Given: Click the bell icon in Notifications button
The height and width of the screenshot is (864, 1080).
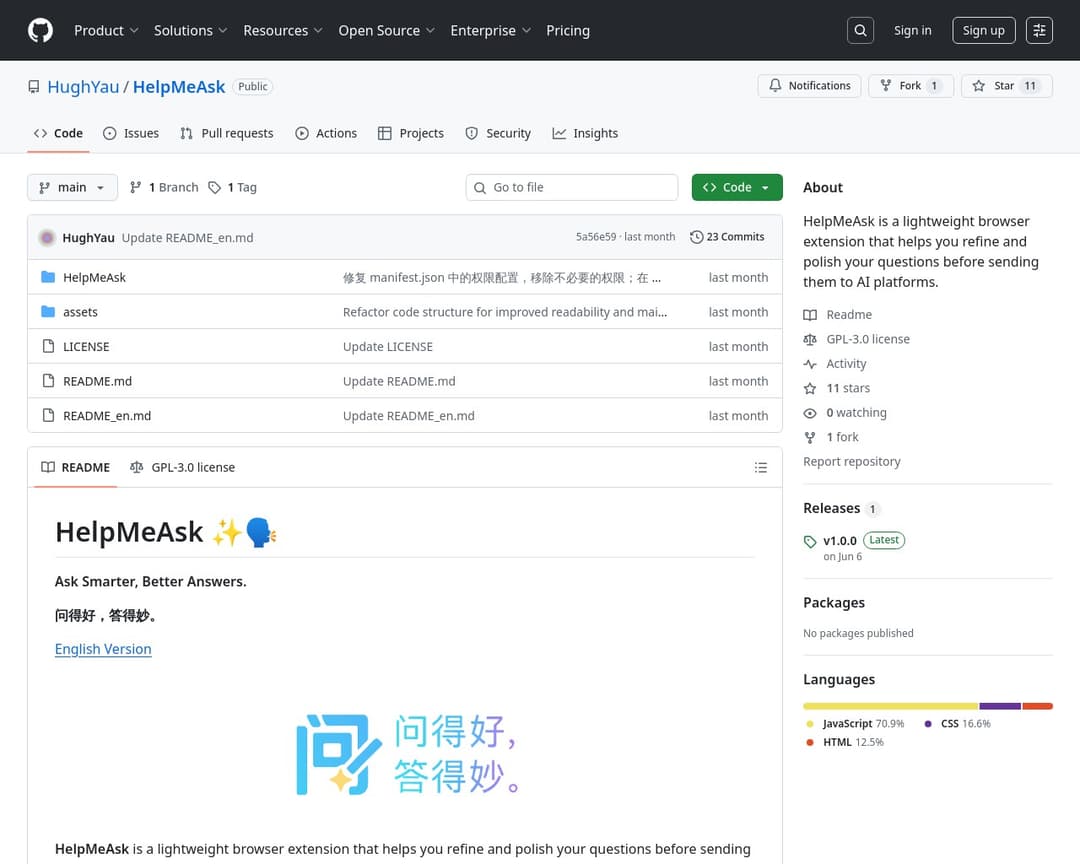Looking at the screenshot, I should 775,85.
